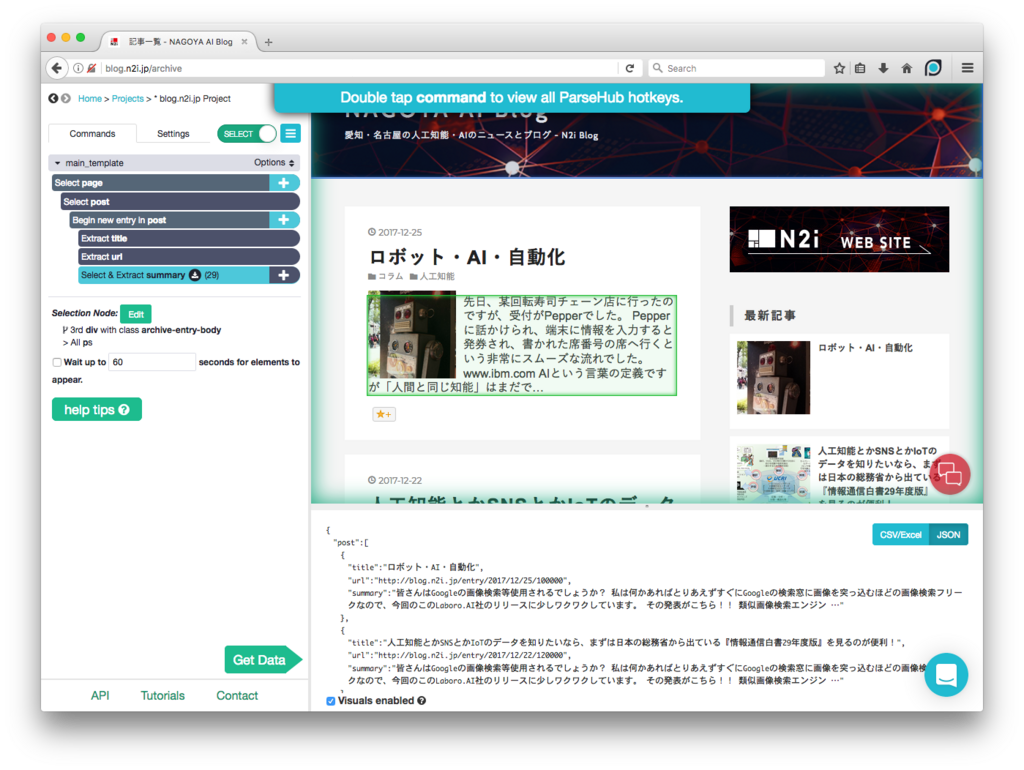Open the ParseHub extension icon

[933, 68]
